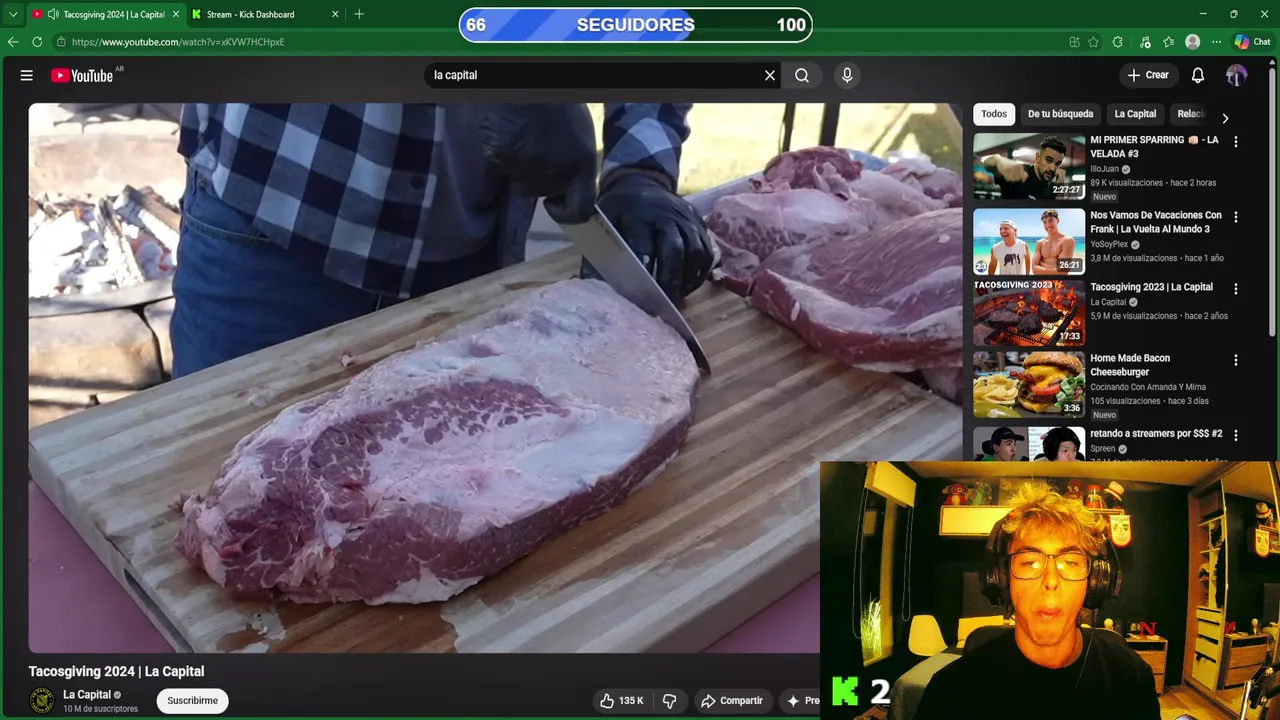The width and height of the screenshot is (1280, 720).
Task: Go back with the browser back arrow
Action: (x=13, y=42)
